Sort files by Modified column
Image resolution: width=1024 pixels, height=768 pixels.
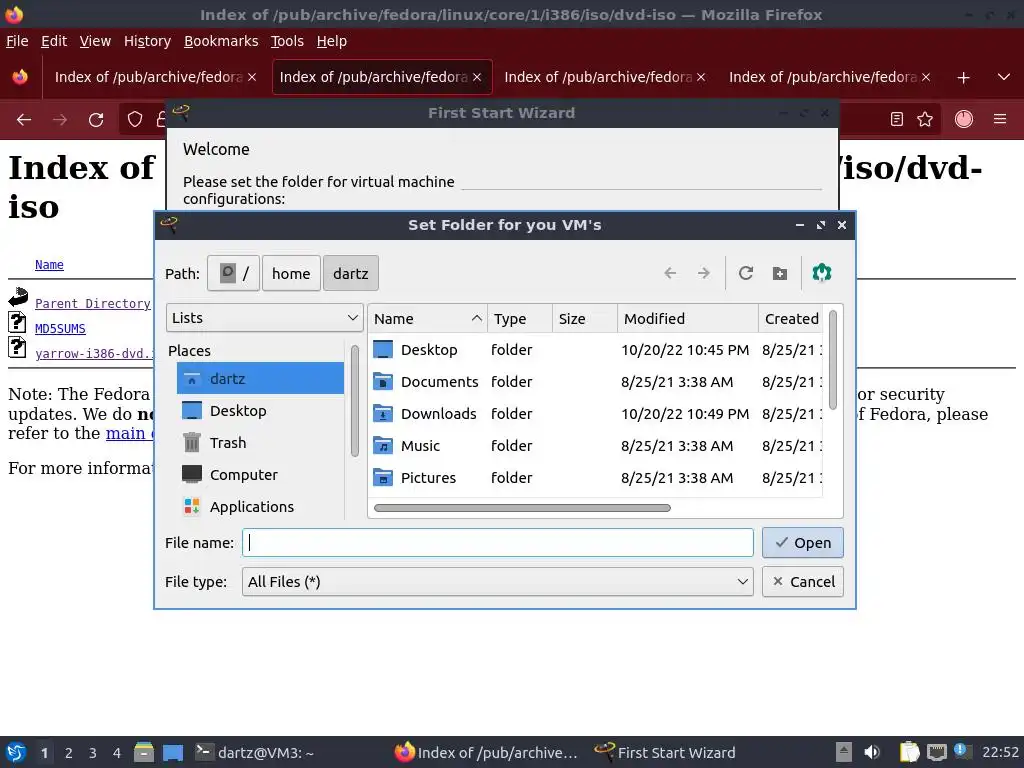pyautogui.click(x=688, y=319)
